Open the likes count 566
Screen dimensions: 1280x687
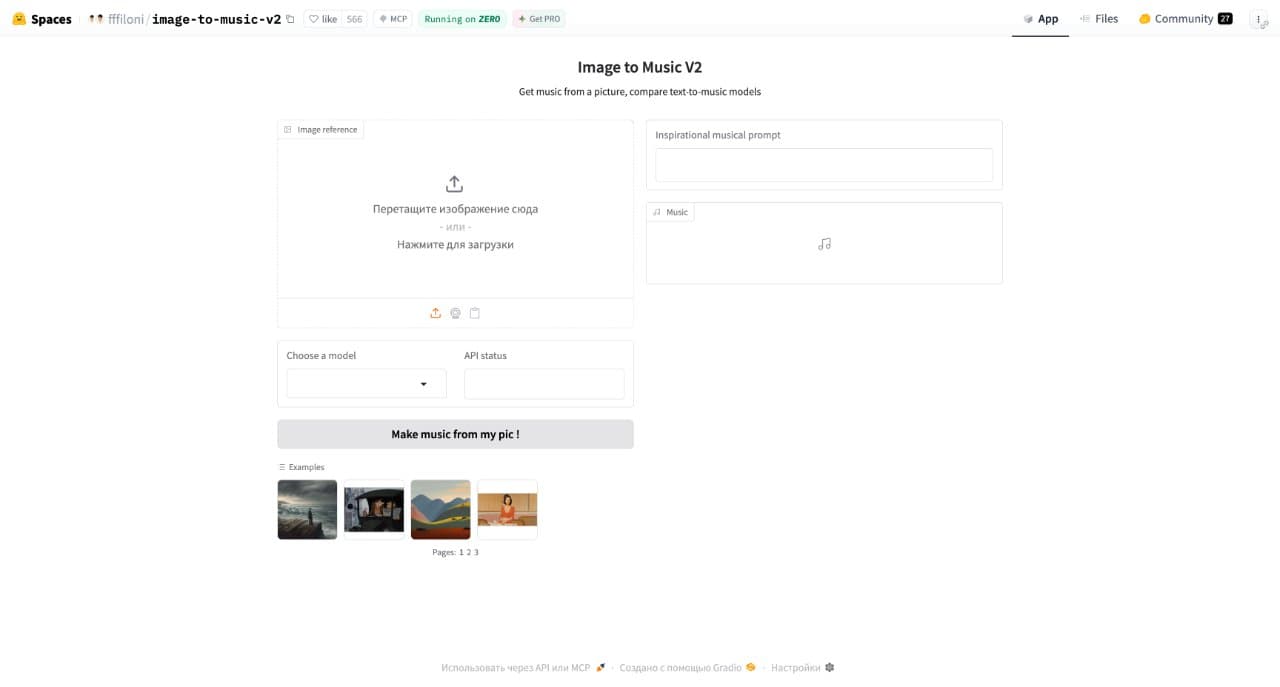click(354, 19)
